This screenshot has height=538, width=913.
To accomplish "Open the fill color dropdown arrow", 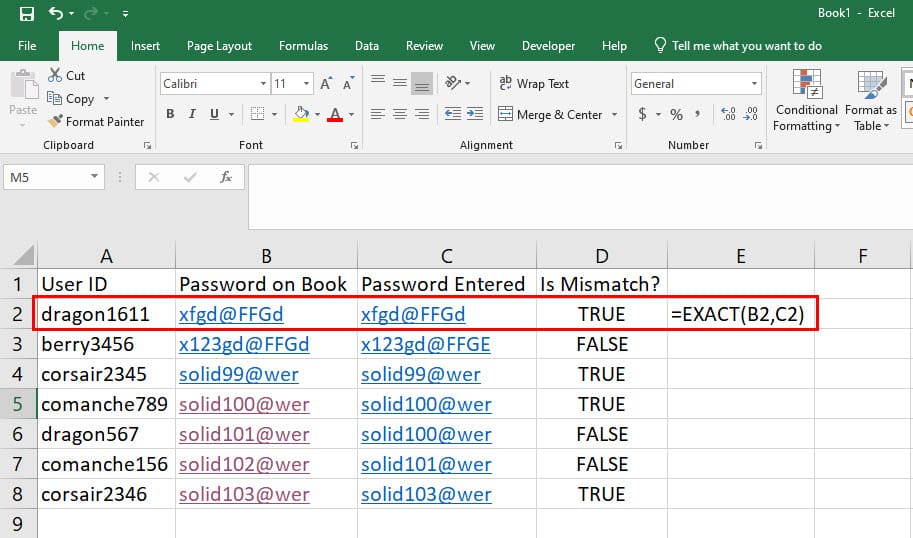I will click(x=317, y=115).
